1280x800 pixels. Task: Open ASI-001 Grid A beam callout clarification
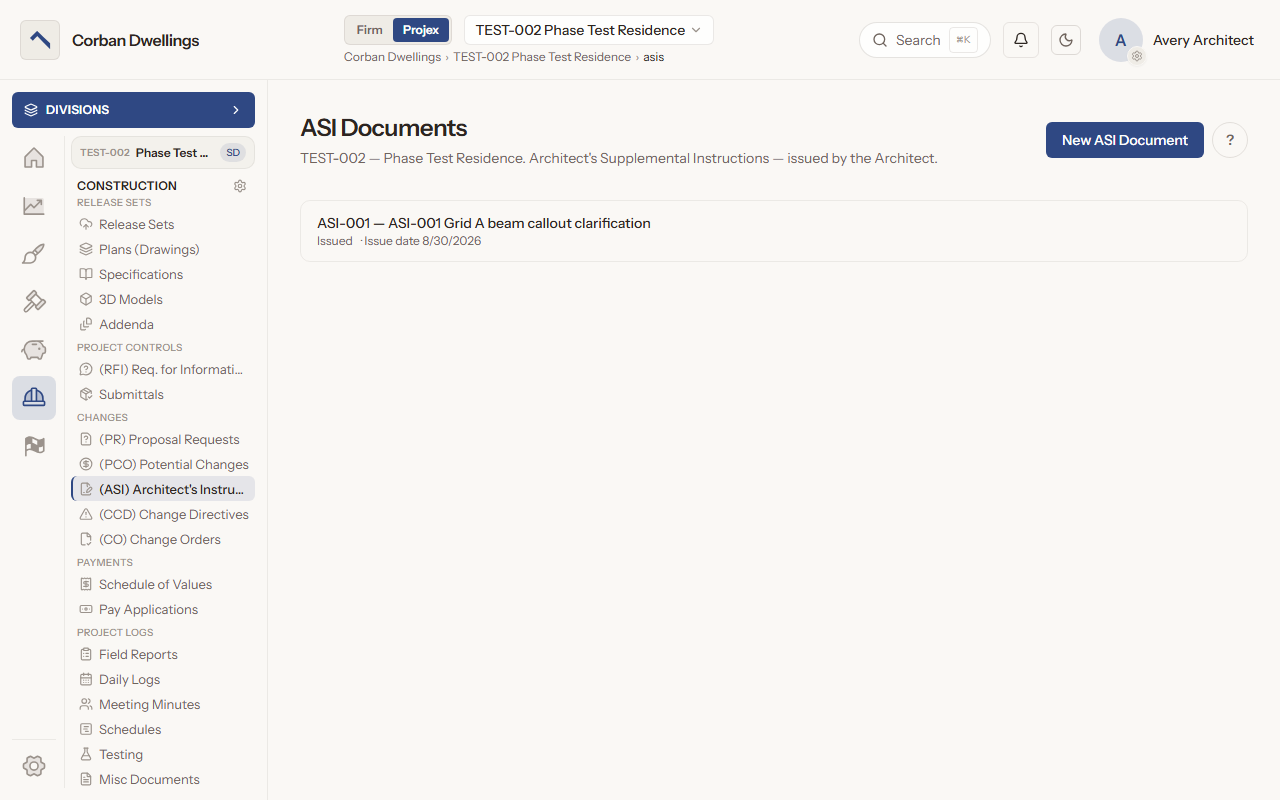pyautogui.click(x=774, y=231)
